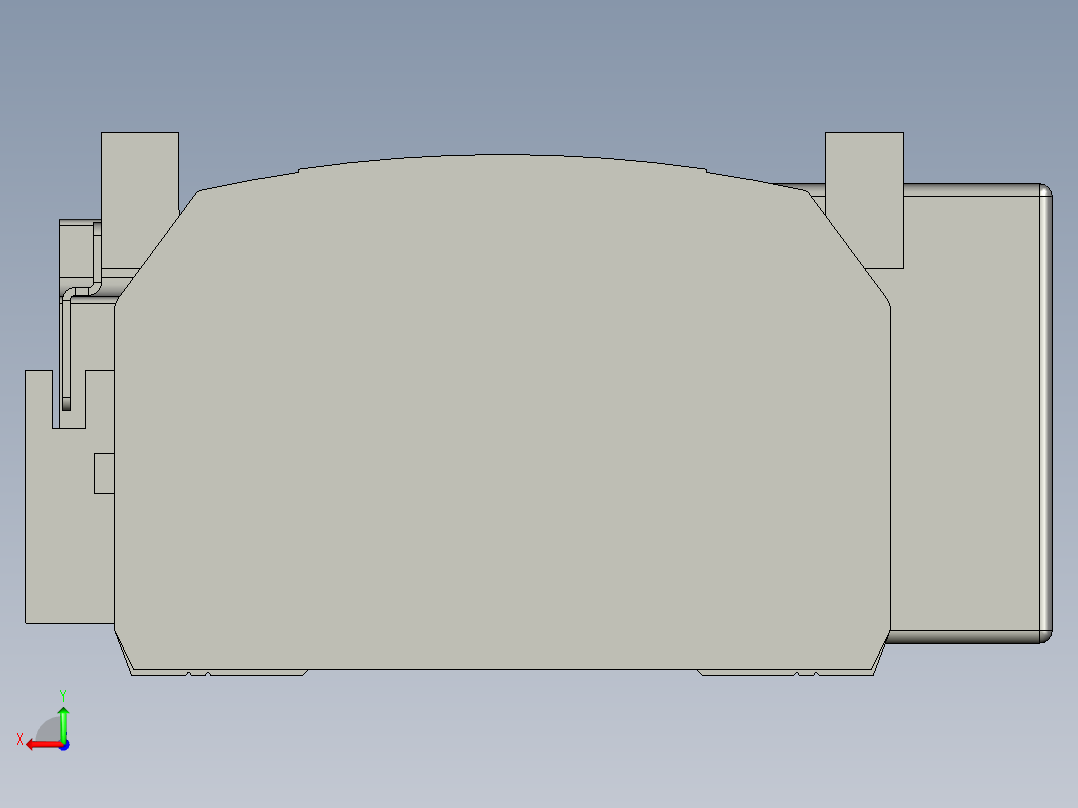Select the large central front face of the model
Image resolution: width=1078 pixels, height=808 pixels.
tap(502, 413)
